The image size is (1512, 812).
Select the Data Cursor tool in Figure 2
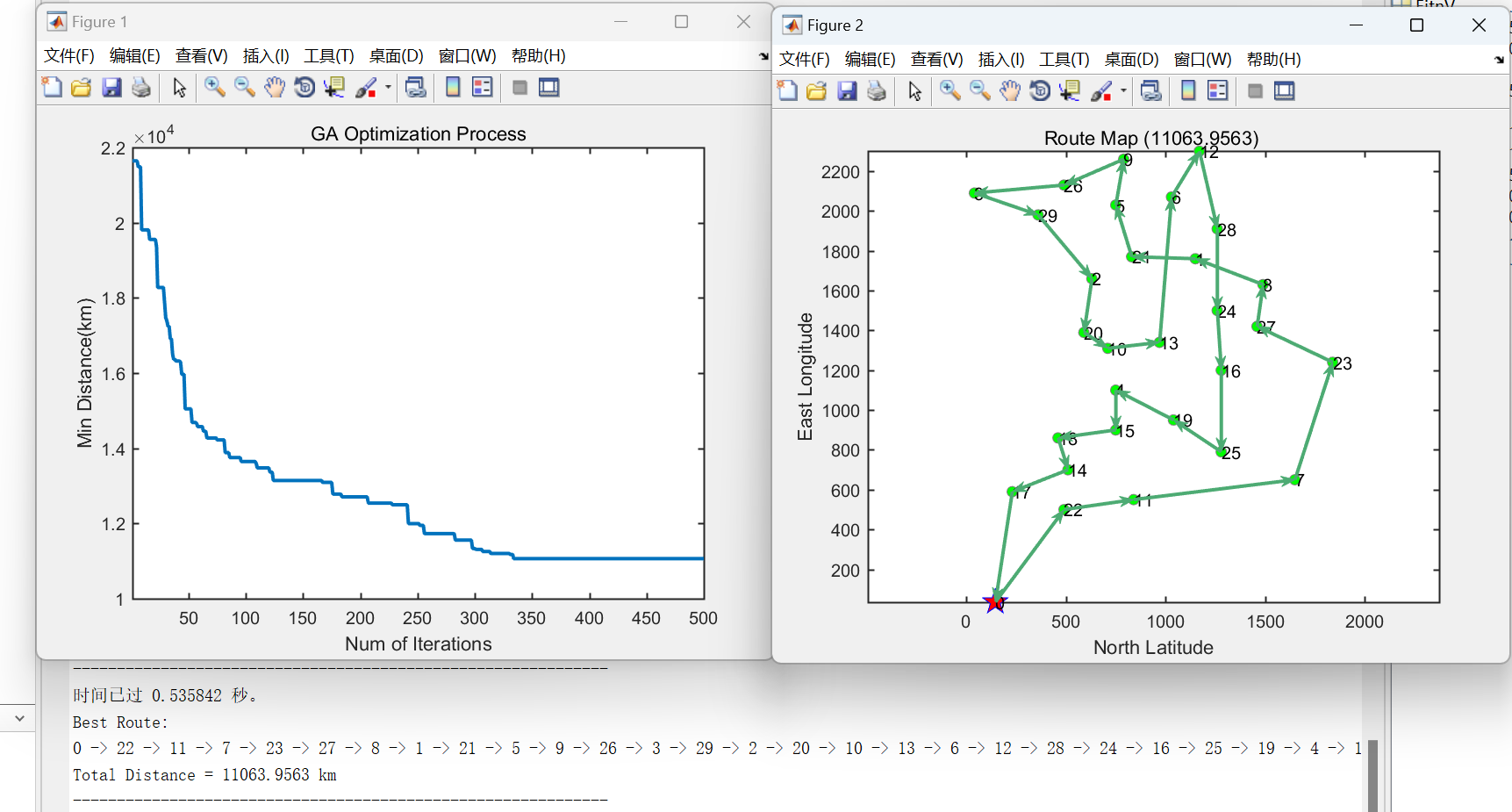1070,90
